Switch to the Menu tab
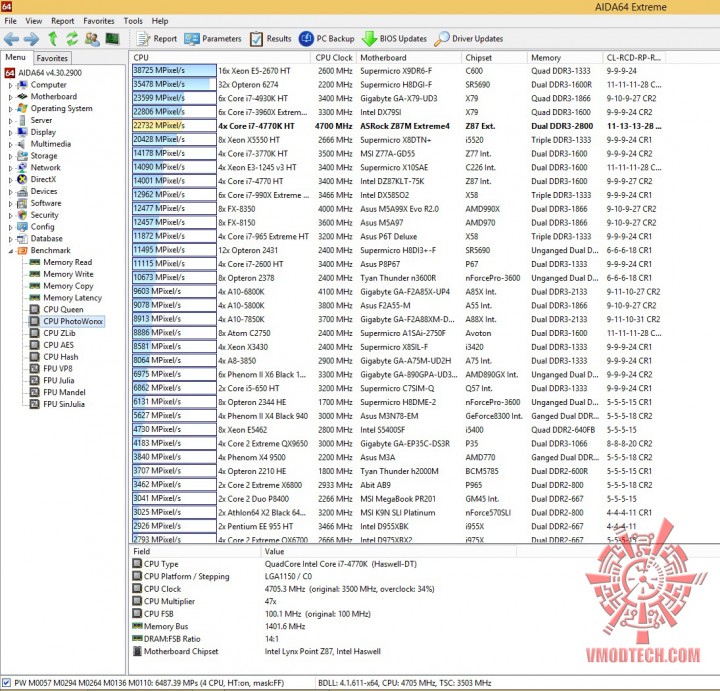The height and width of the screenshot is (691, 720). (x=16, y=57)
